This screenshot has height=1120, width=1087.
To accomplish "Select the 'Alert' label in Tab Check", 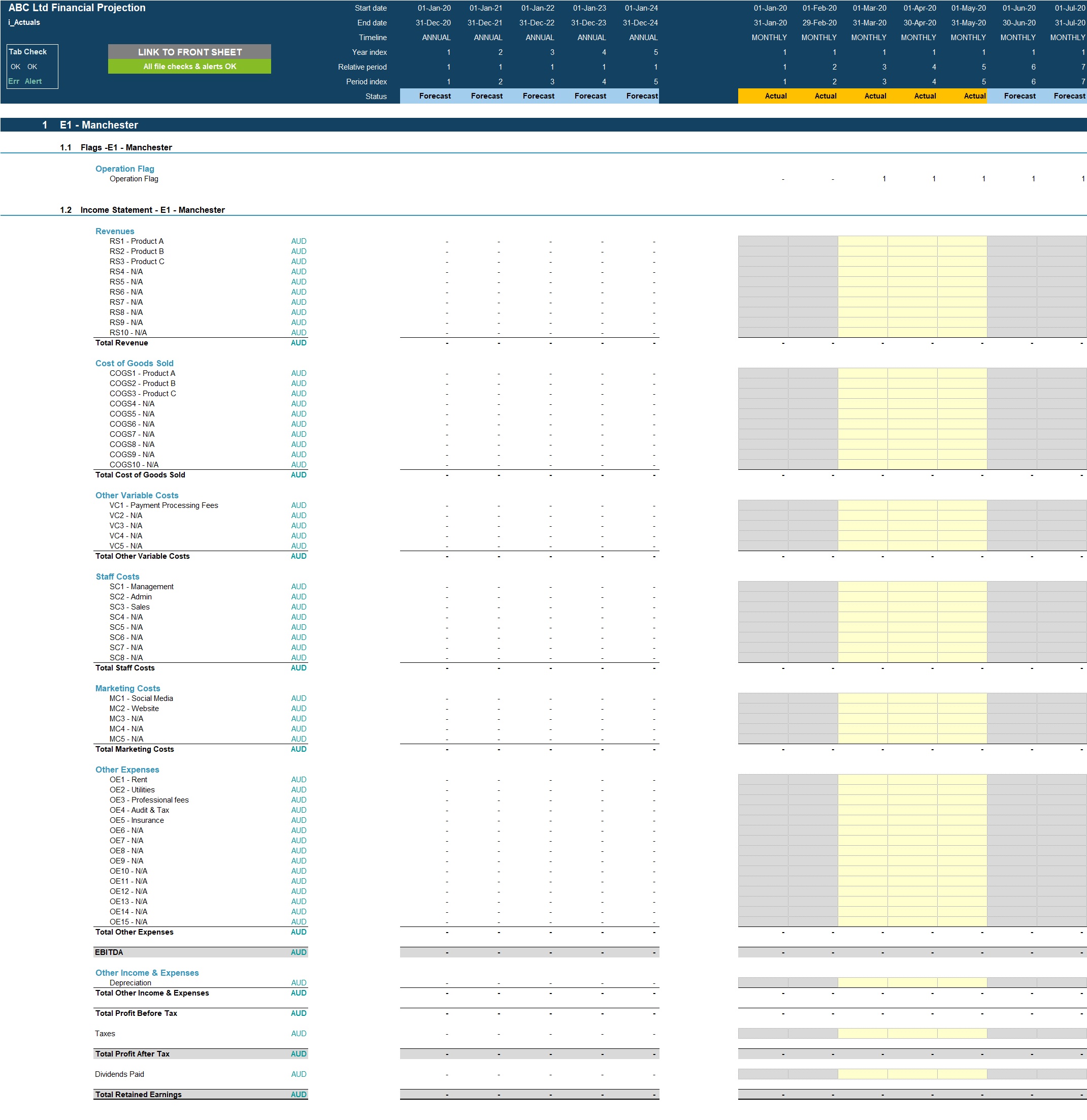I will [33, 81].
